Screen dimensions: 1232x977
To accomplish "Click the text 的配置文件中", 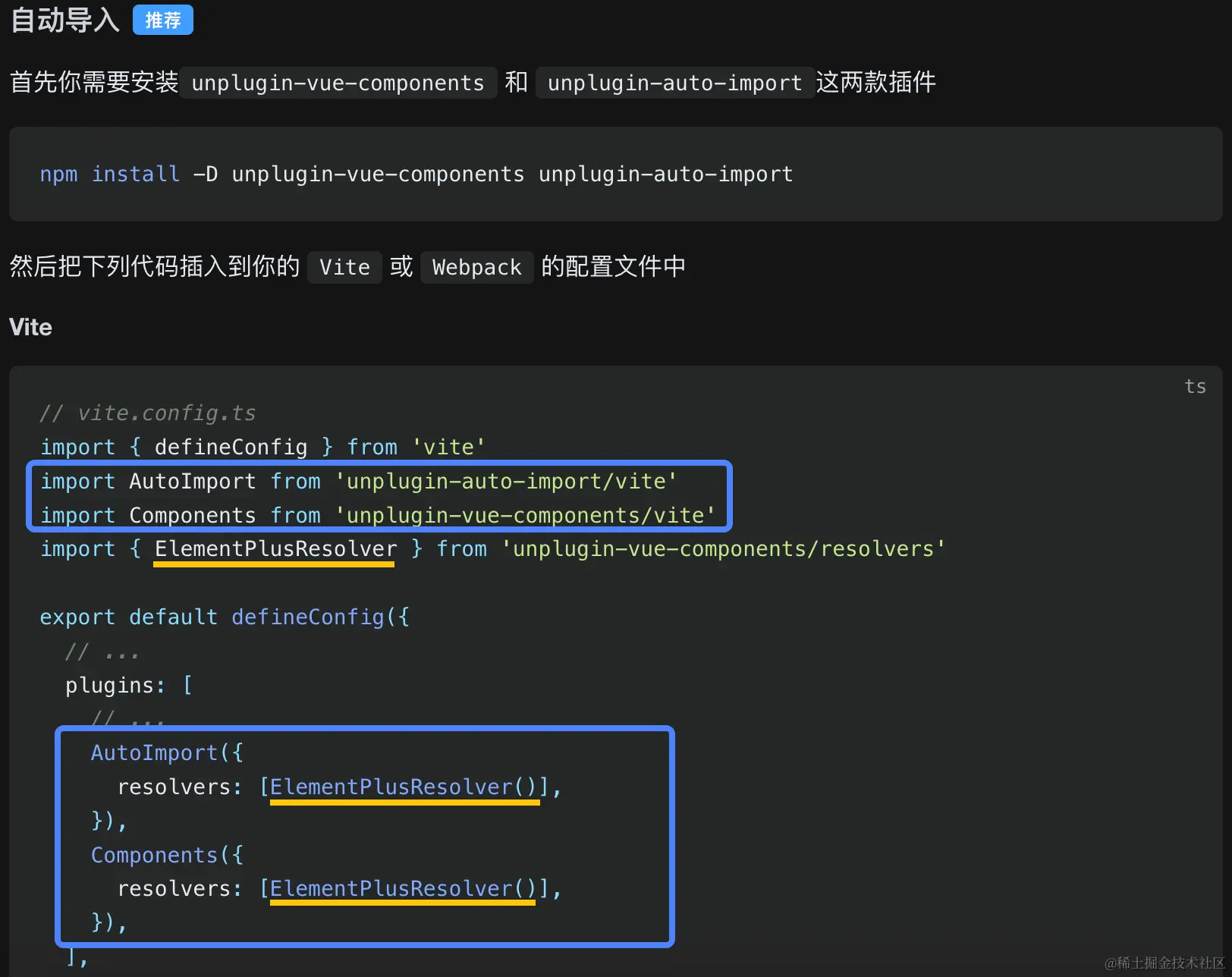I will [x=613, y=266].
